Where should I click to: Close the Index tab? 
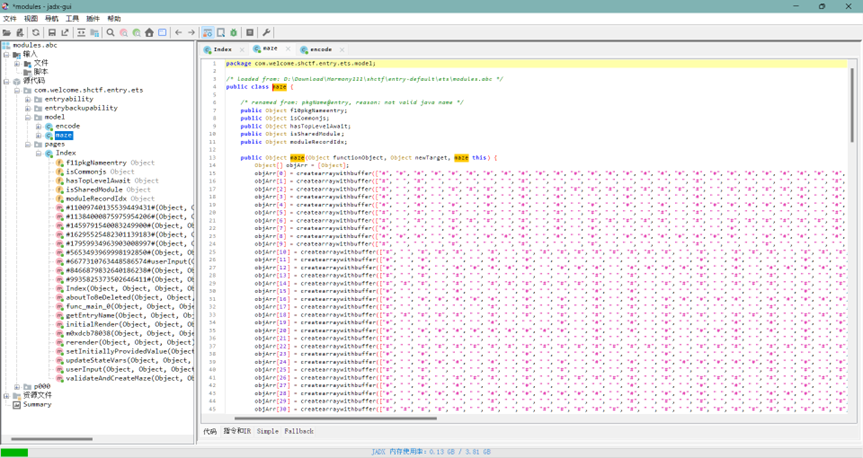point(242,50)
